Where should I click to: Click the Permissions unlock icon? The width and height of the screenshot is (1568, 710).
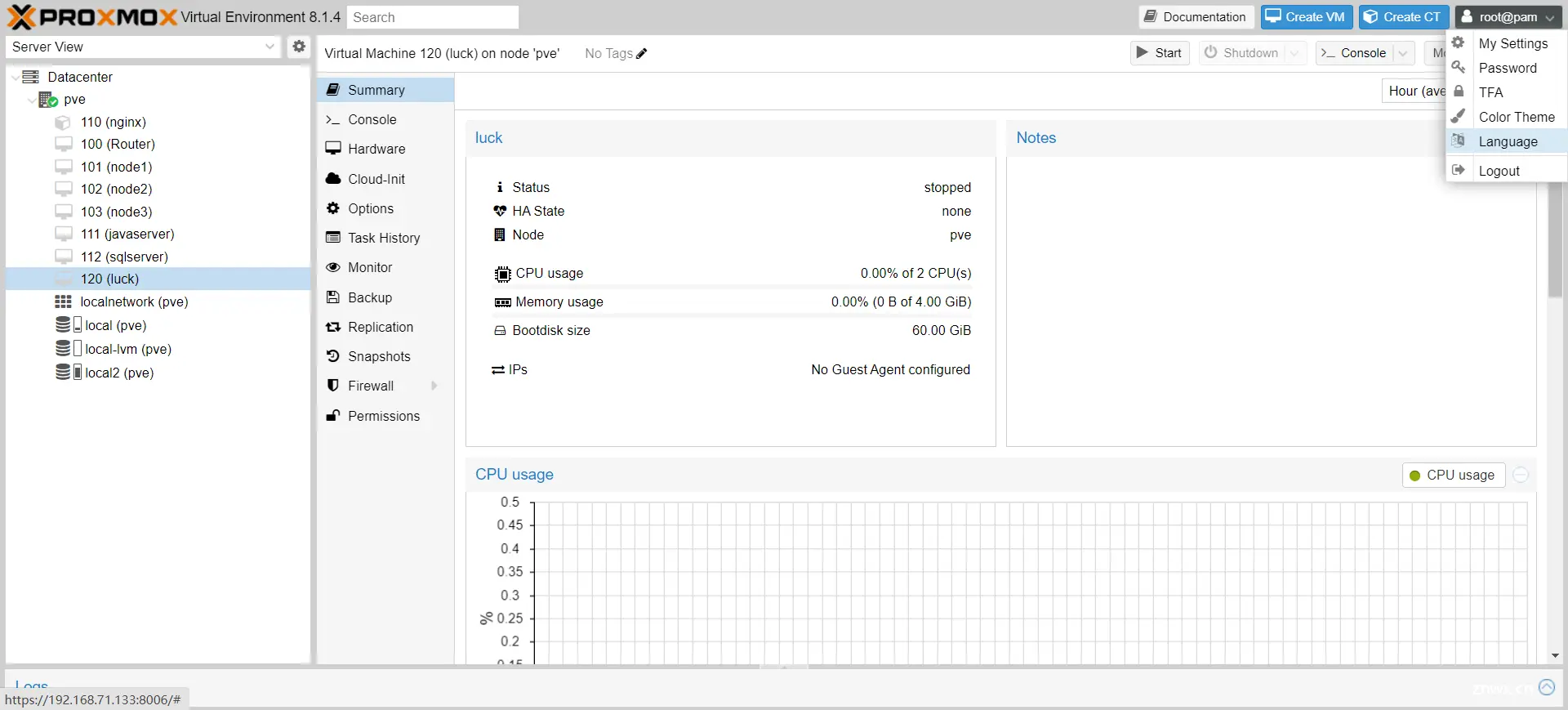tap(333, 416)
